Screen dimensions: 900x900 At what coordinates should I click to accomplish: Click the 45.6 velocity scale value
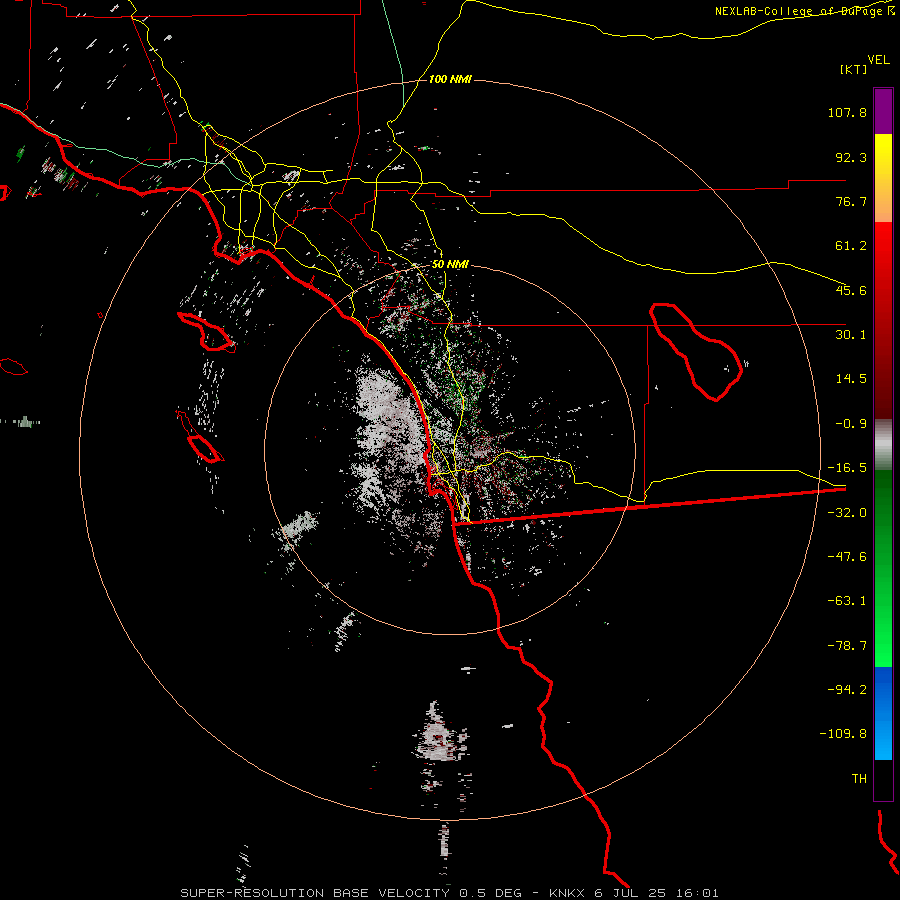point(851,290)
